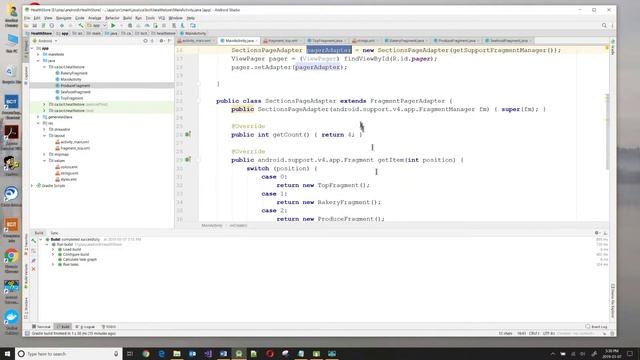640x360 pixels.
Task: Open Microsoft Edge from the Windows taskbar
Action: [x=161, y=353]
